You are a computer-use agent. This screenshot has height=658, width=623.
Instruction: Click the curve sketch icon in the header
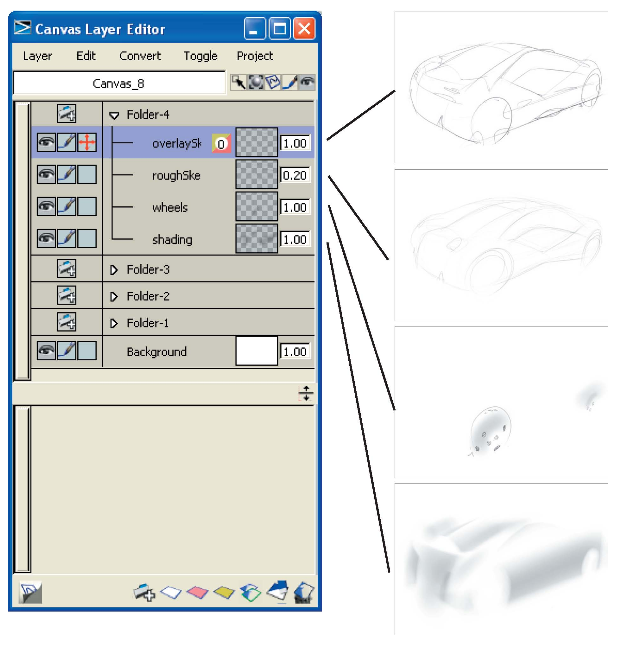coord(273,82)
